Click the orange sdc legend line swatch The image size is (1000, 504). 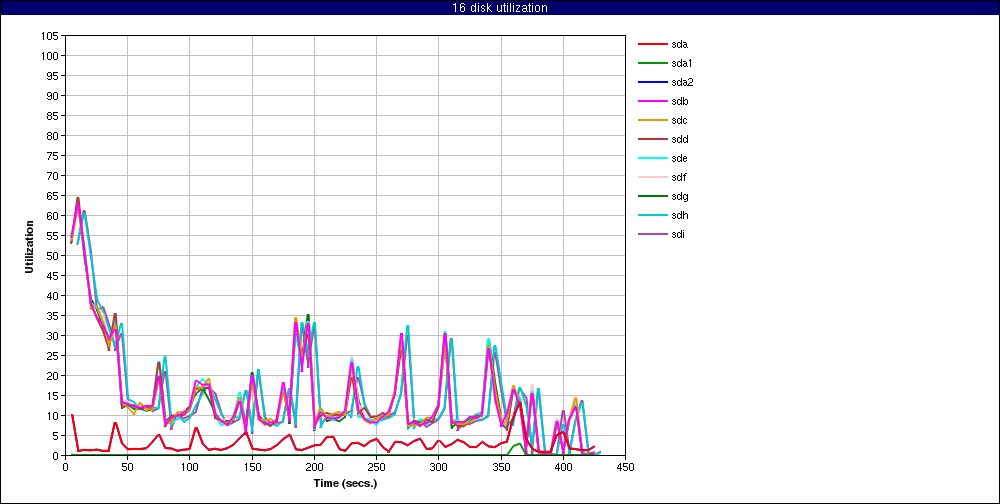pos(651,121)
